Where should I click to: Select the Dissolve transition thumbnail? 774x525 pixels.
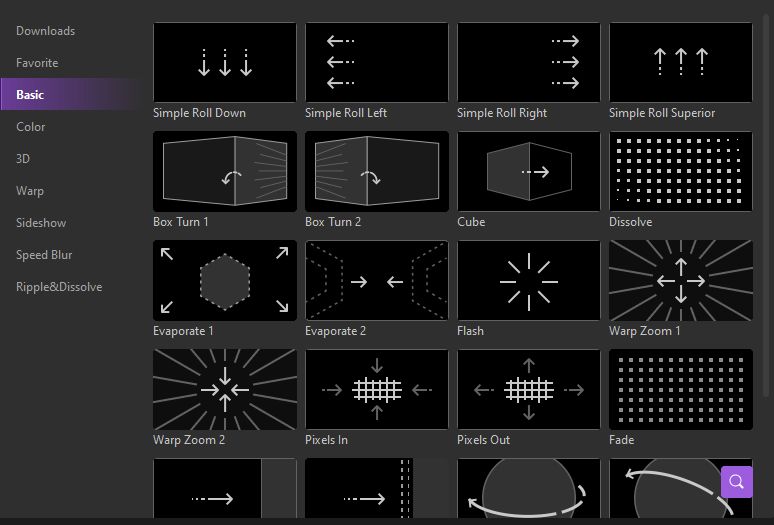click(x=681, y=172)
